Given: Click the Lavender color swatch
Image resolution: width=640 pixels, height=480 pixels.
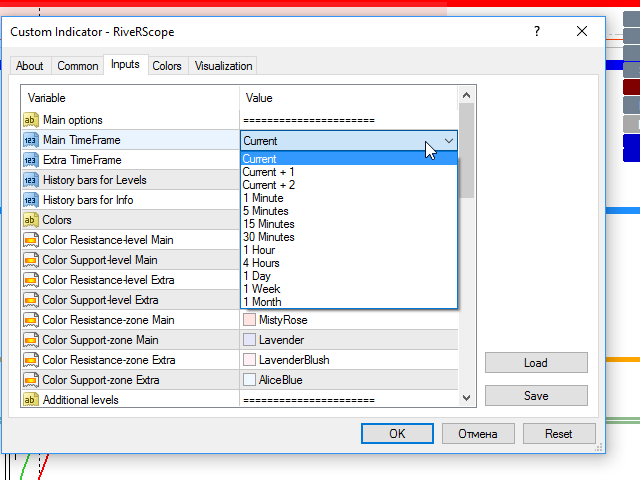Looking at the screenshot, I should 249,340.
